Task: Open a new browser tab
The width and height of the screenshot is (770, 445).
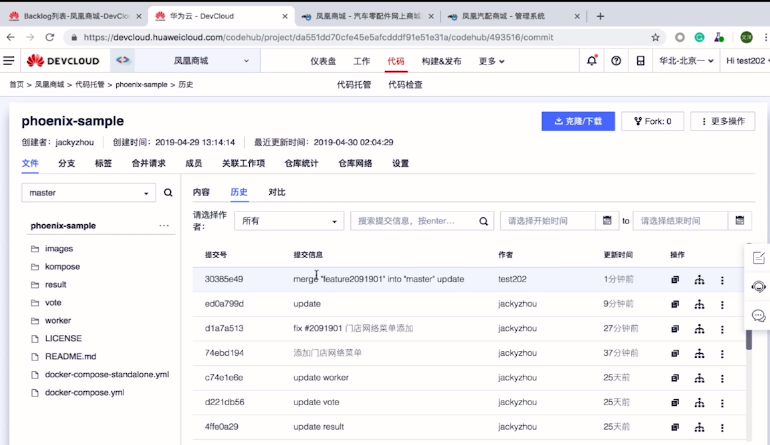Action: (x=600, y=16)
